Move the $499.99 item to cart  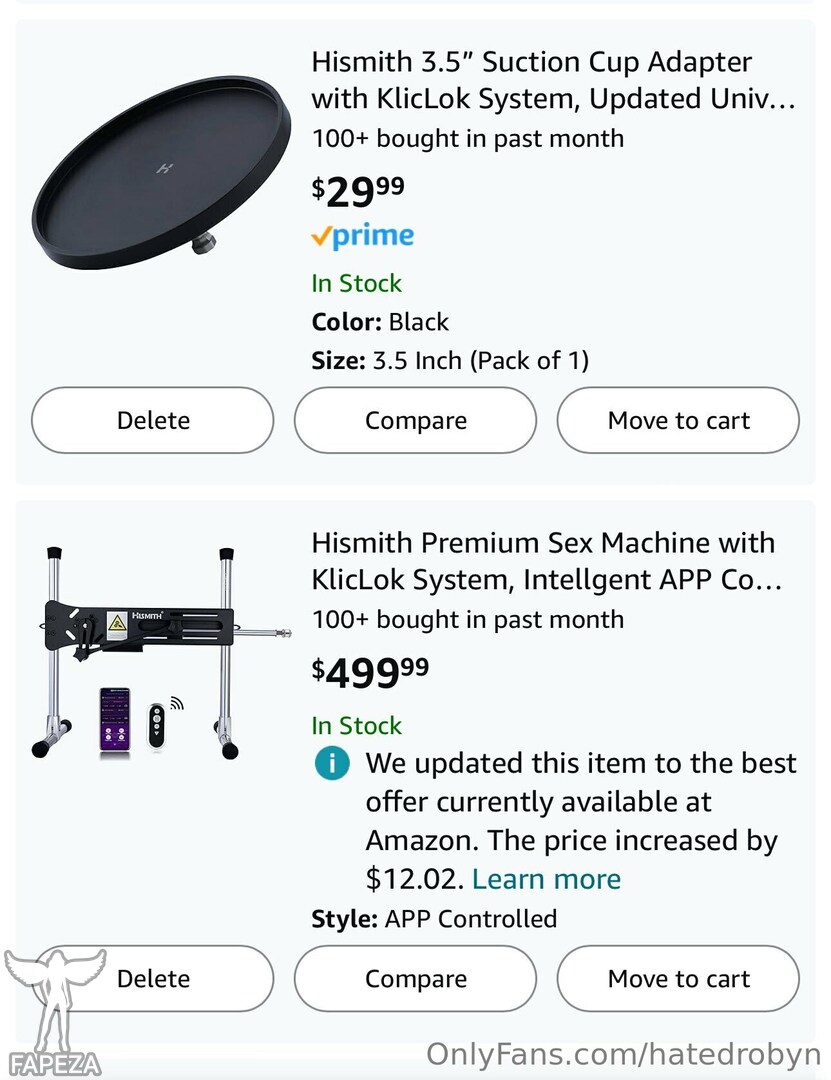[678, 978]
